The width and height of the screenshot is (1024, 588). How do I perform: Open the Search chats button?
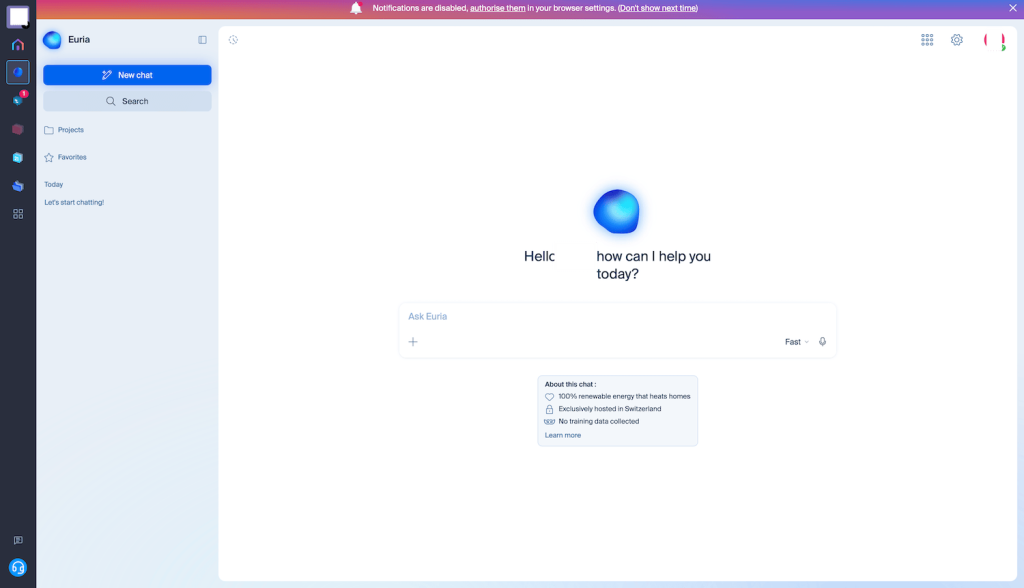click(127, 101)
